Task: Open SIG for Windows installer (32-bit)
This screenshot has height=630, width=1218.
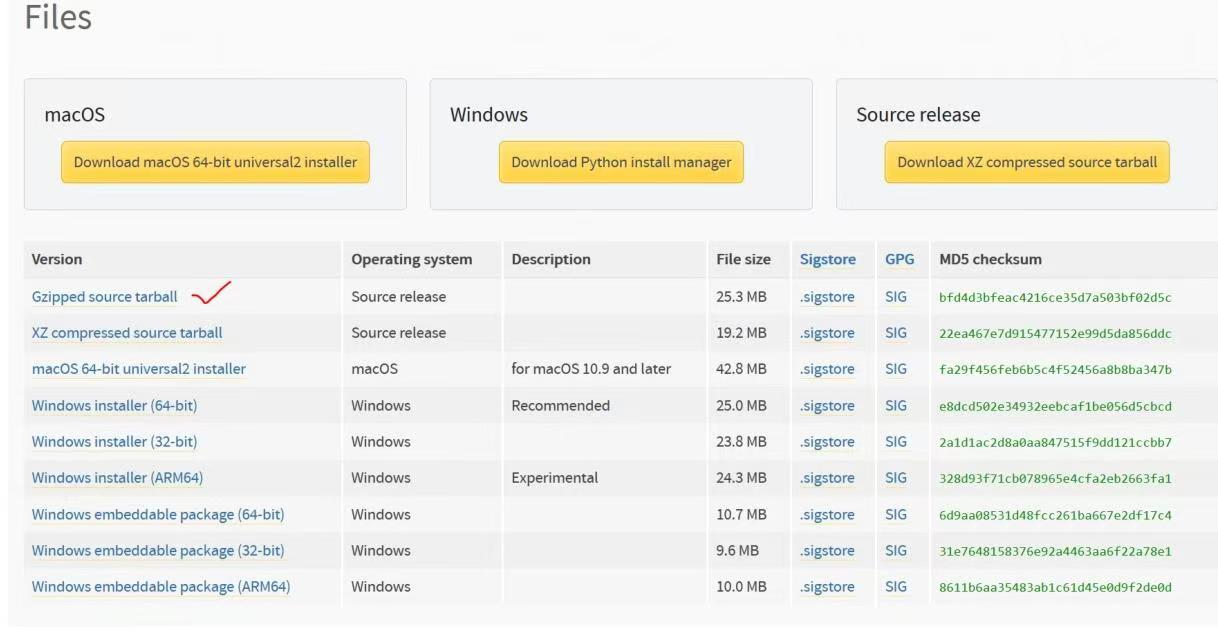Action: pos(896,442)
